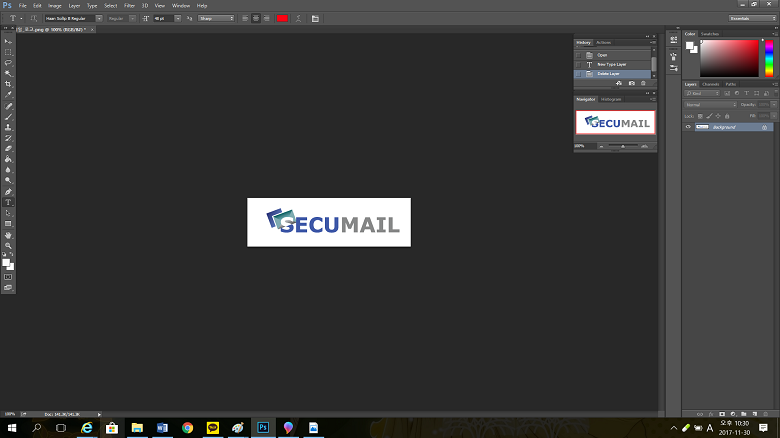Viewport: 780px width, 438px height.
Task: Toggle lock all in Layers panel
Action: tap(727, 116)
